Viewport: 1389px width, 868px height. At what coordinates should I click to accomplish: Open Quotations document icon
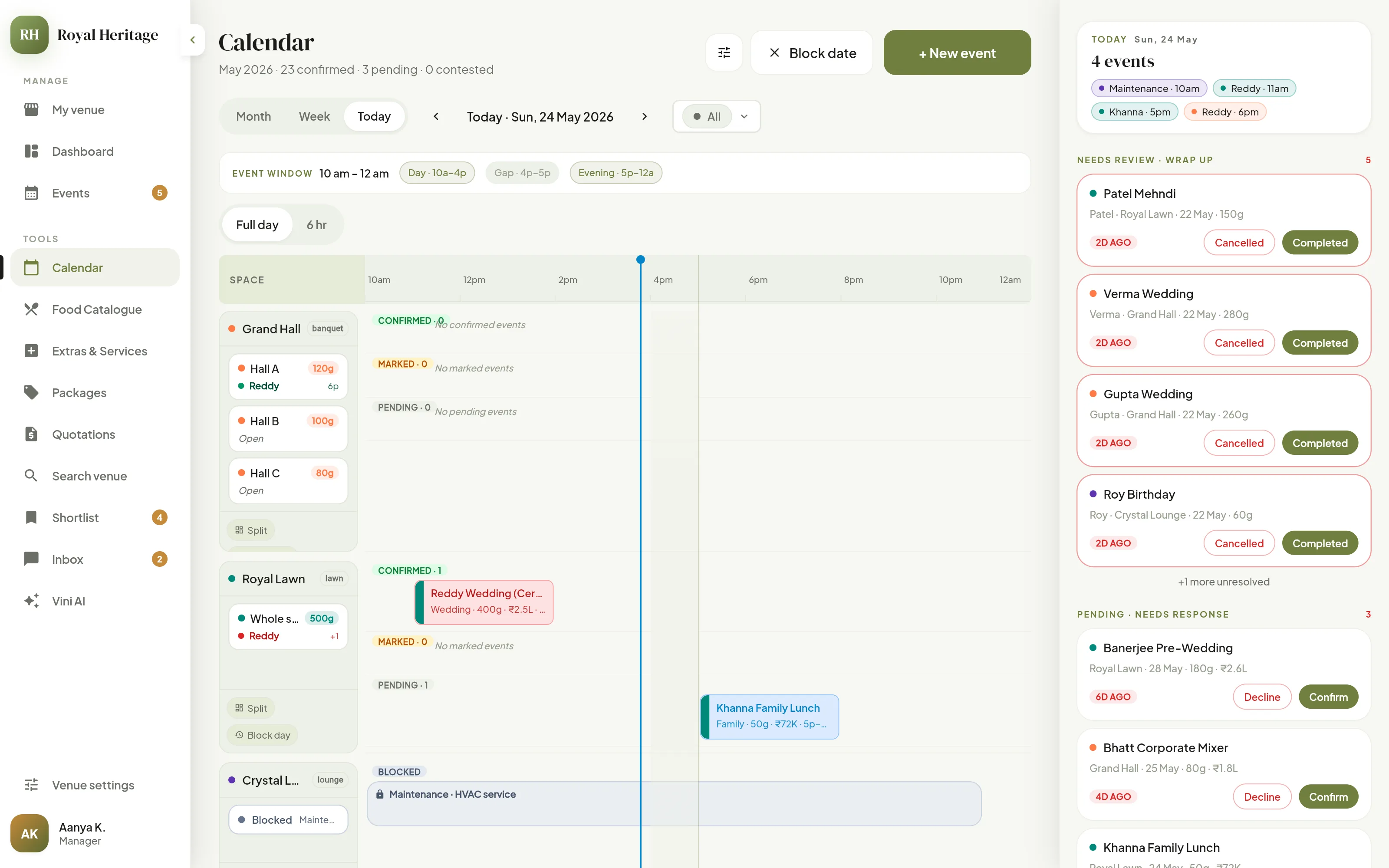coord(32,434)
